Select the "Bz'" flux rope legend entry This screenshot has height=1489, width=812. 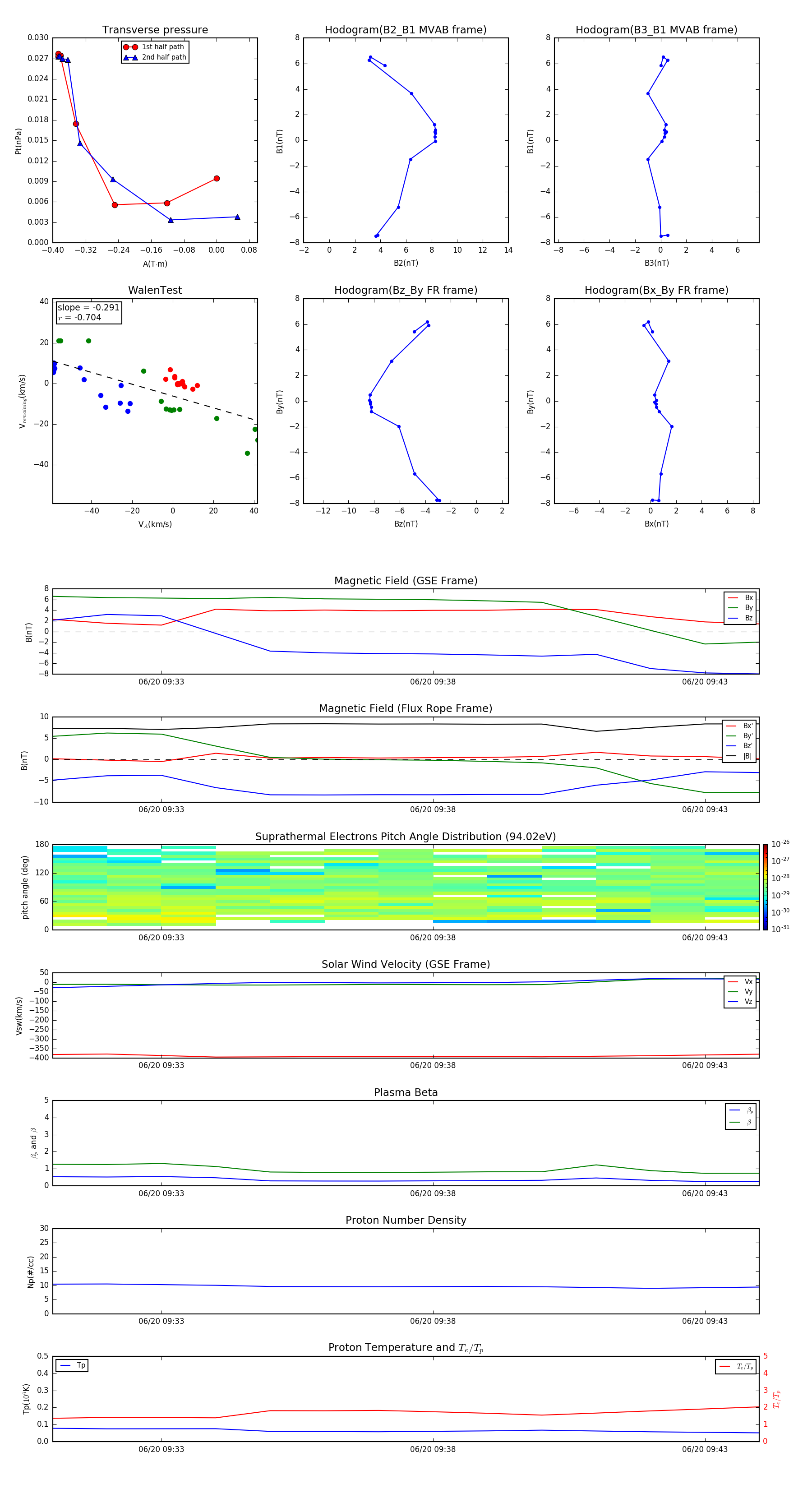[x=739, y=746]
